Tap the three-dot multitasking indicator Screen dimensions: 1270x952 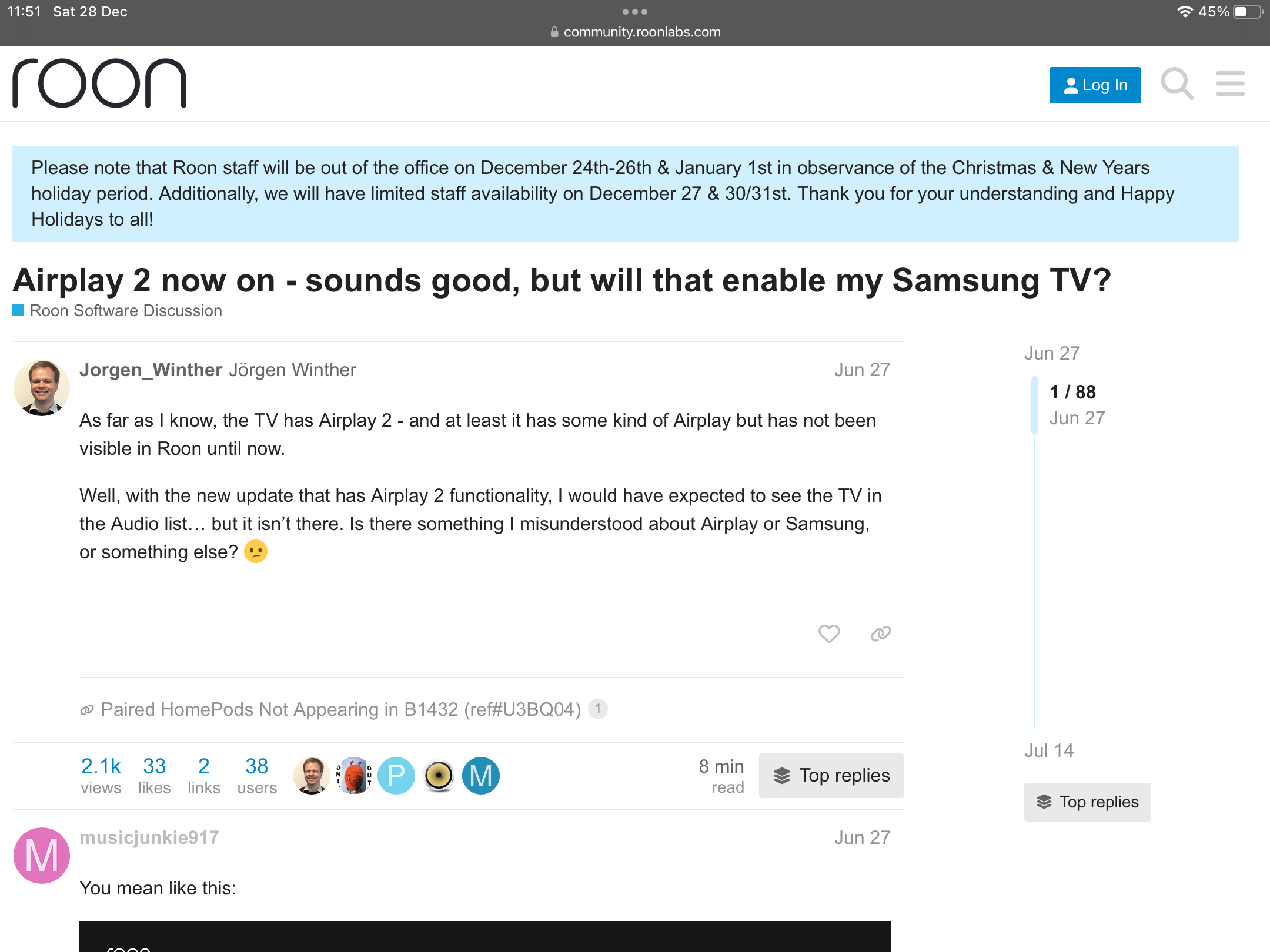(635, 12)
